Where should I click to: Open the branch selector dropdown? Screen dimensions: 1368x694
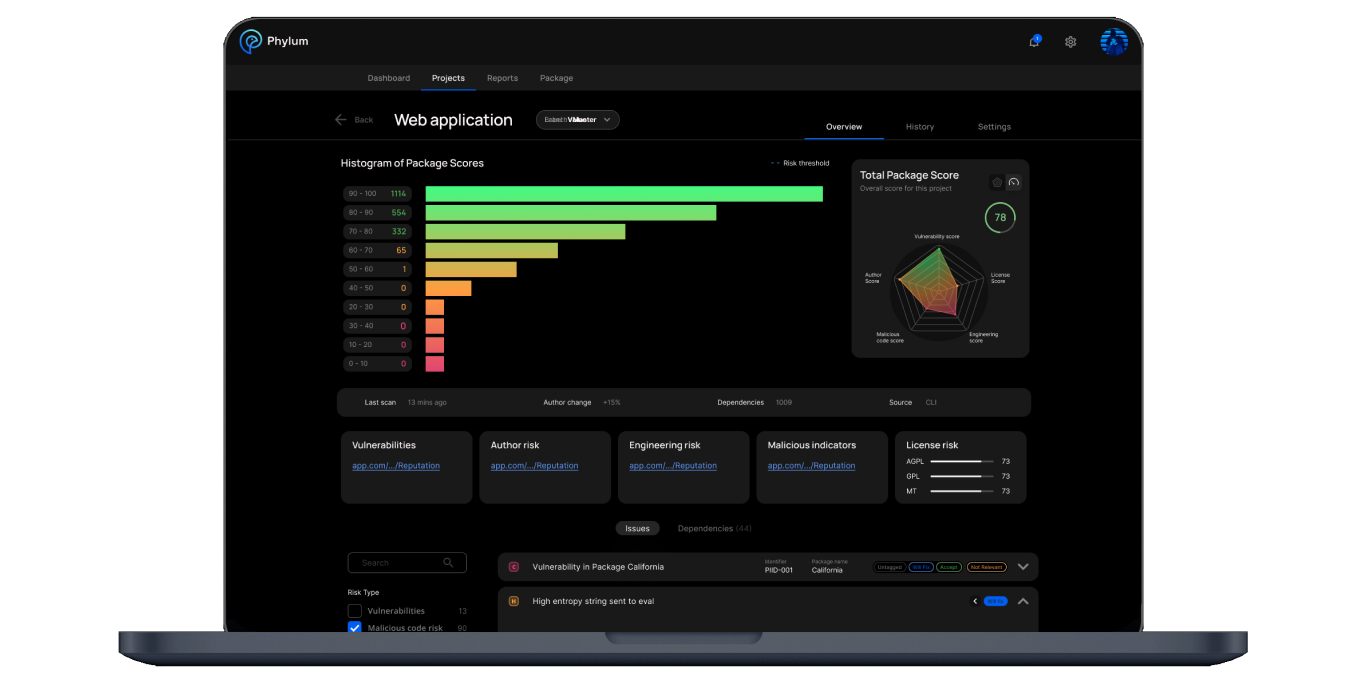point(578,119)
